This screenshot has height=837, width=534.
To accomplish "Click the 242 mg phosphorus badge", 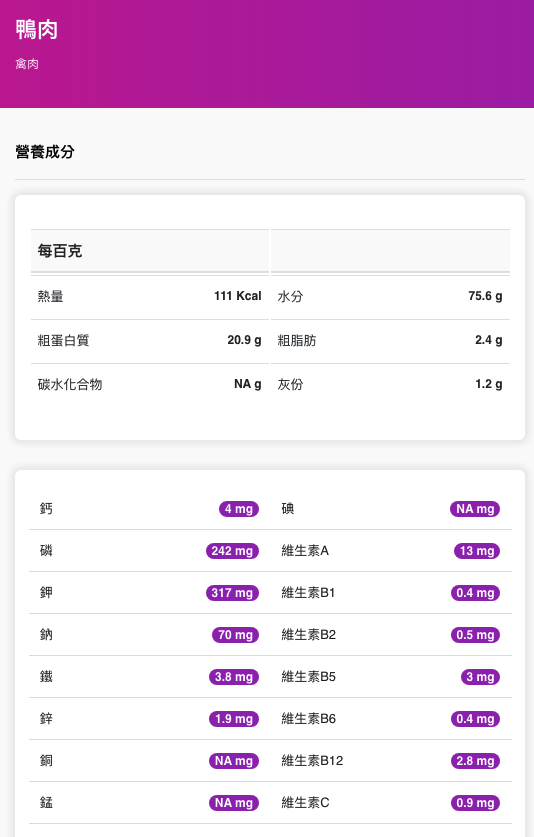I will pos(232,551).
